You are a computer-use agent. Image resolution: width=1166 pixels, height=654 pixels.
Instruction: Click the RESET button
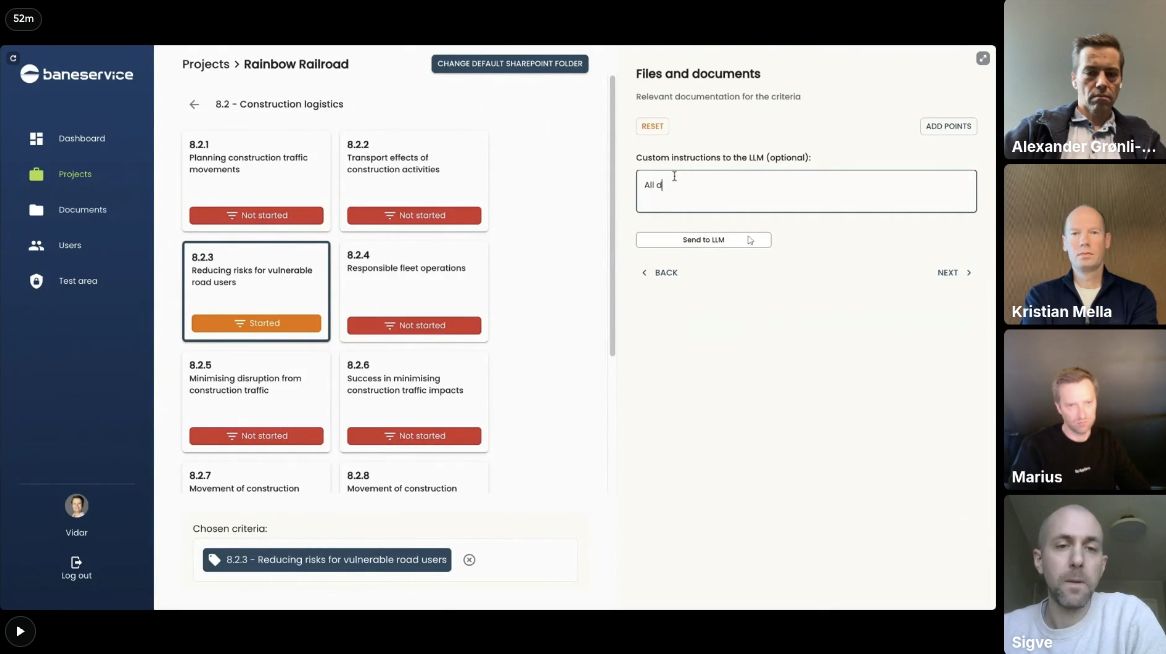pos(652,126)
